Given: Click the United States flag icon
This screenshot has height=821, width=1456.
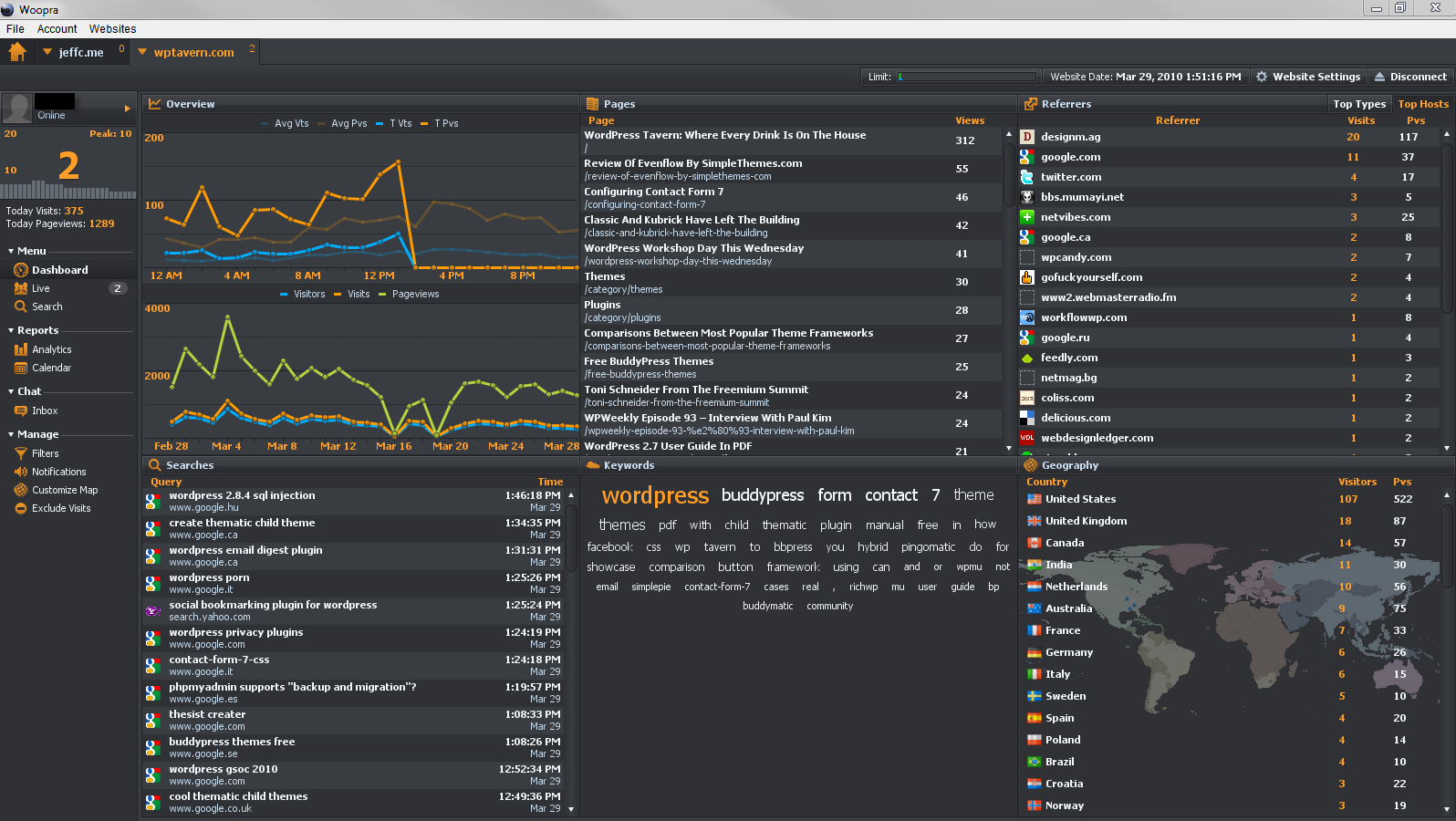Looking at the screenshot, I should [1035, 499].
